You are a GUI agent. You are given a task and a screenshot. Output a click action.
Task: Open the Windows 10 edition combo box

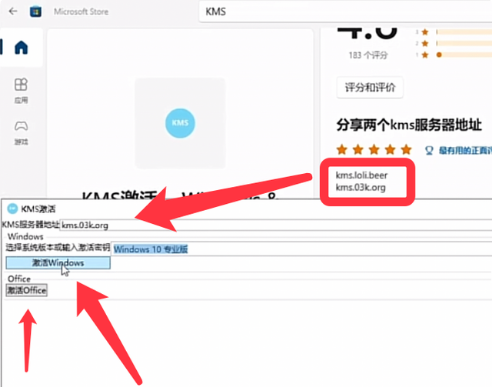(301, 249)
